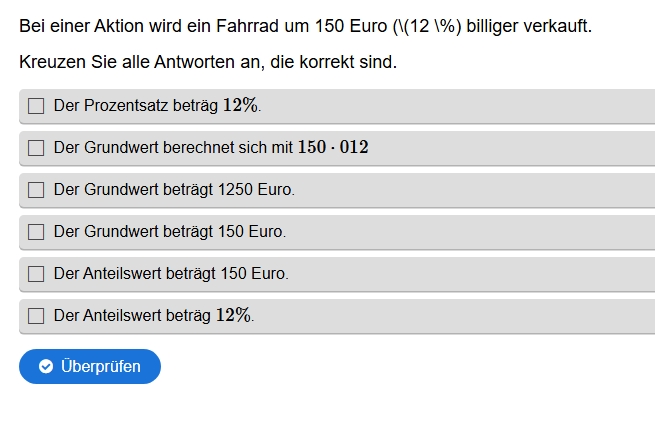Pick the label "Der Anteilswert beträgt 150 Euro."
Viewport: 655px width, 423px height.
171,274
